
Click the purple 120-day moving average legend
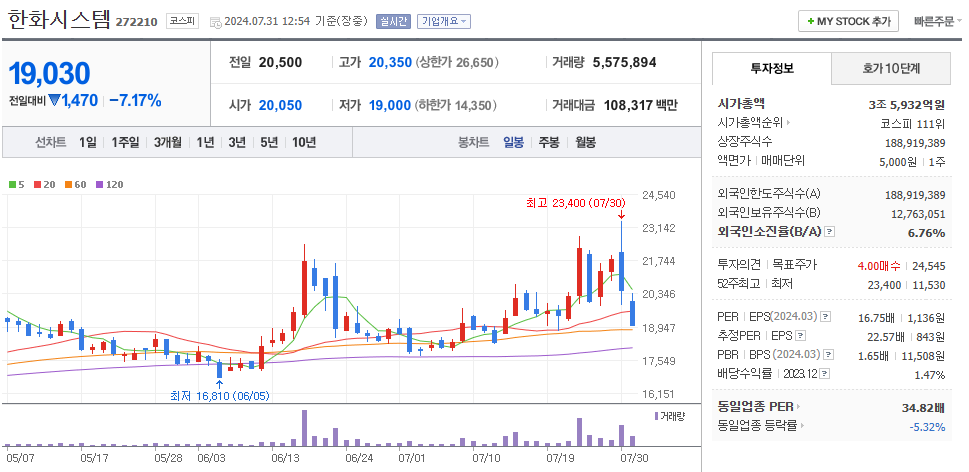tap(110, 184)
